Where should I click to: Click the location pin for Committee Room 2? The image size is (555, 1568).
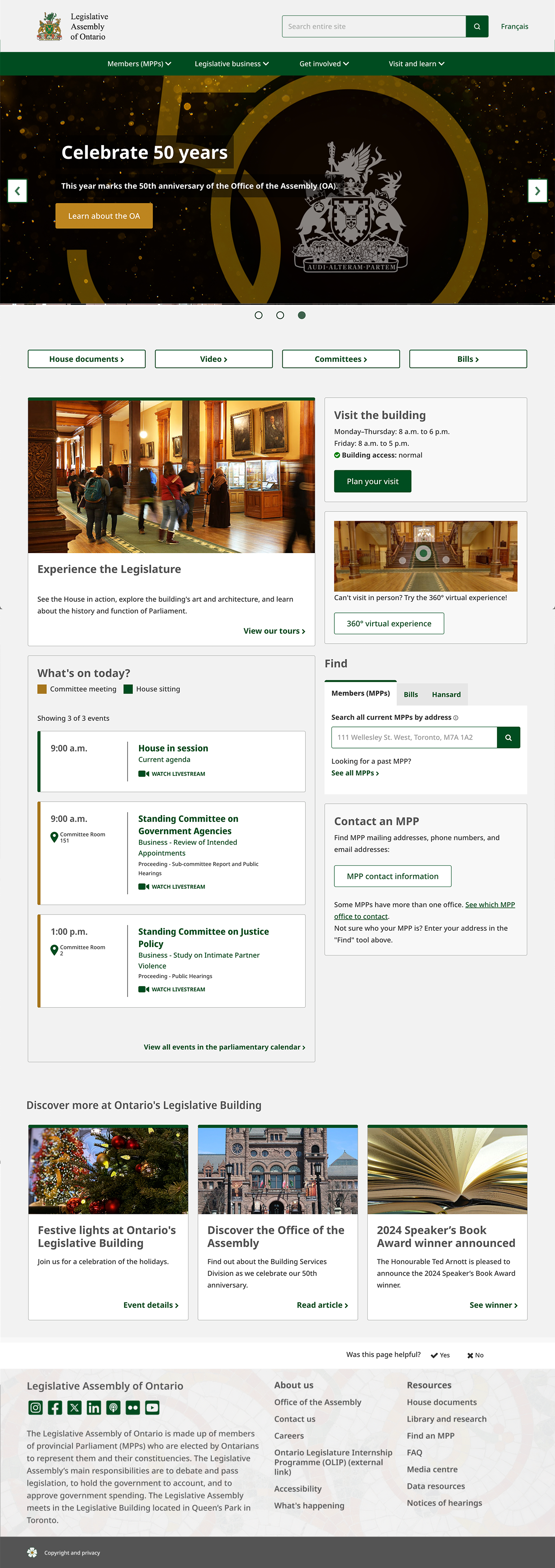point(54,950)
